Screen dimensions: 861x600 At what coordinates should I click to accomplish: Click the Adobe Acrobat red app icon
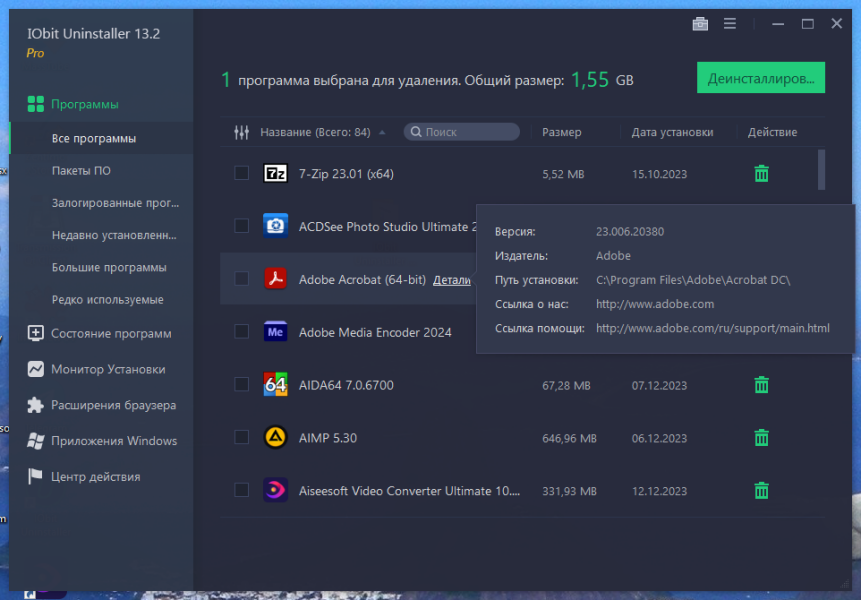pyautogui.click(x=275, y=278)
